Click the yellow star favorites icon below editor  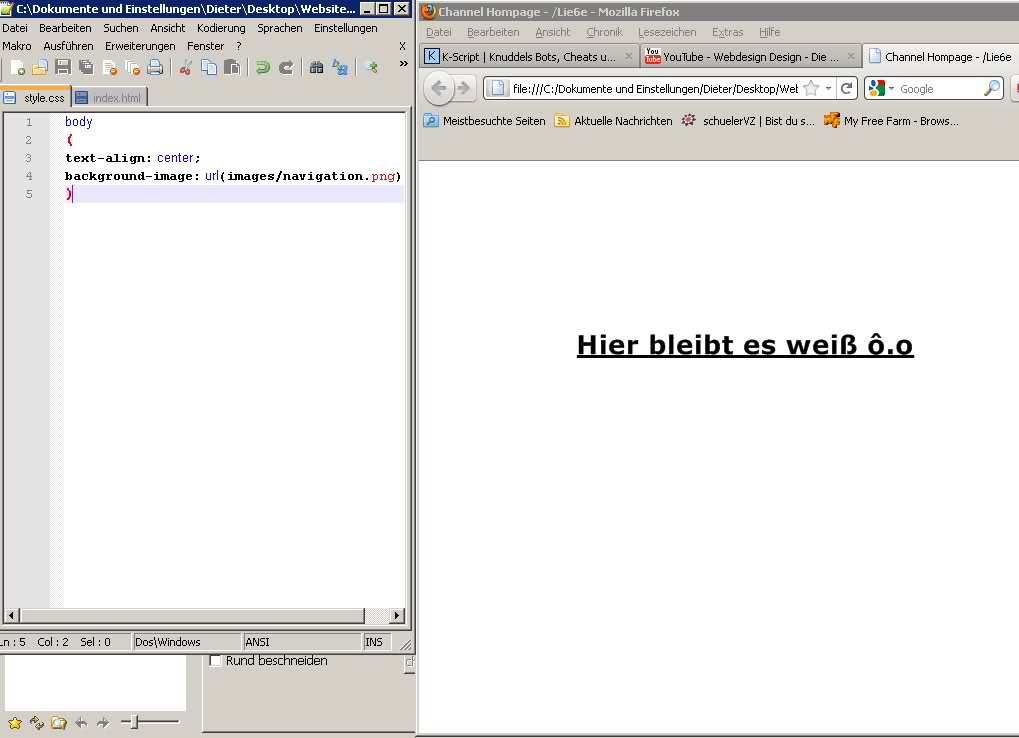click(14, 722)
